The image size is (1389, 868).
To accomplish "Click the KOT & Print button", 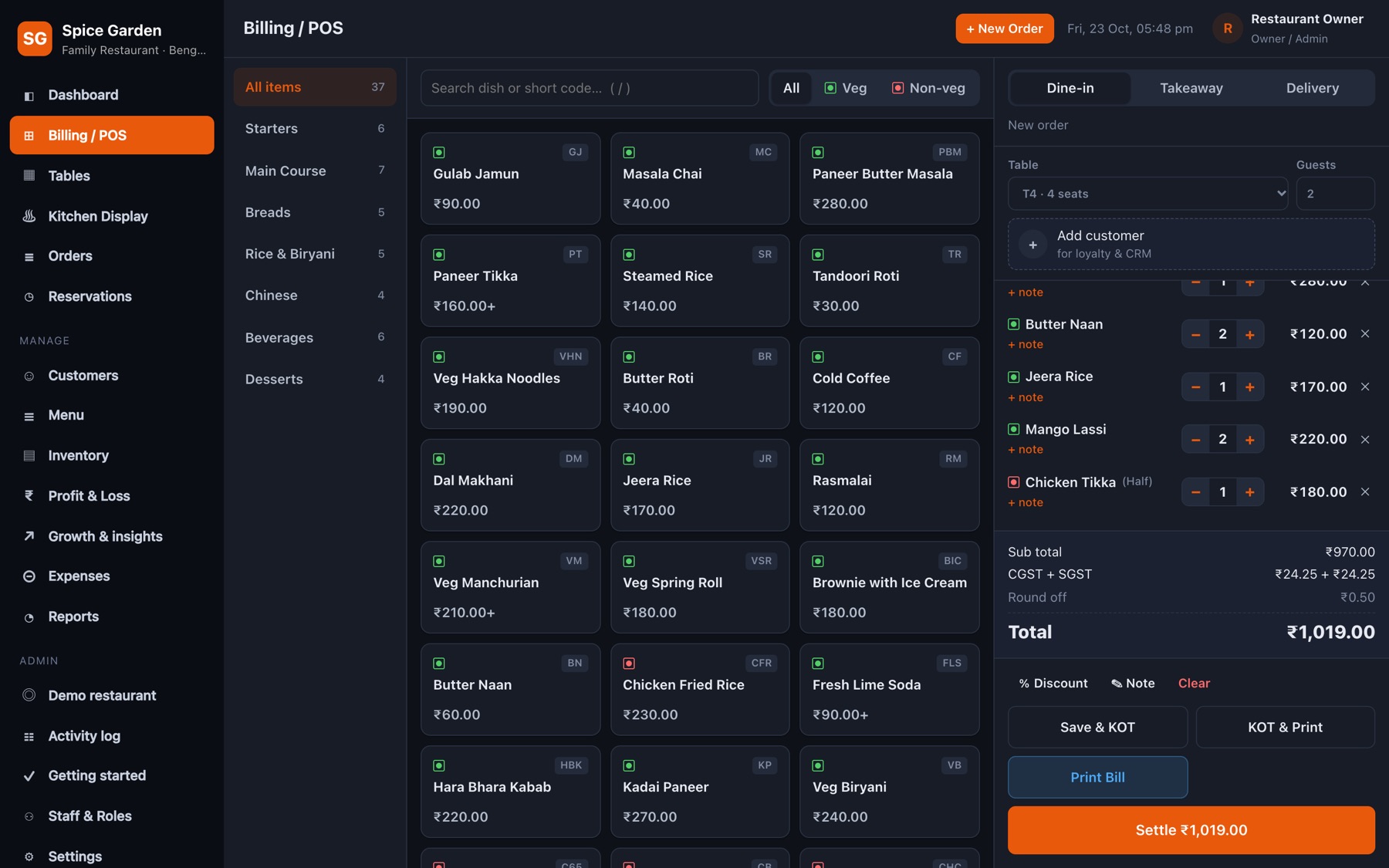I will coord(1285,727).
